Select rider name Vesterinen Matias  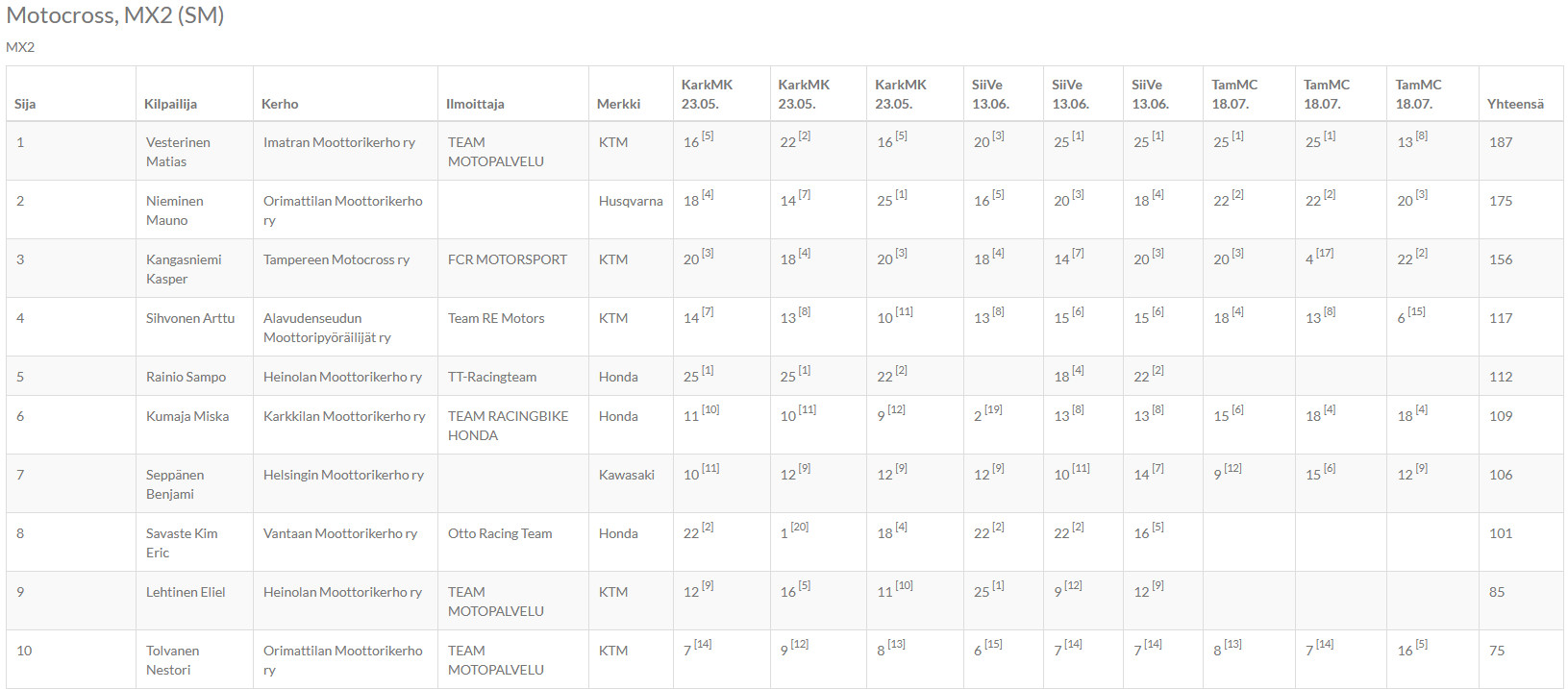coord(178,152)
